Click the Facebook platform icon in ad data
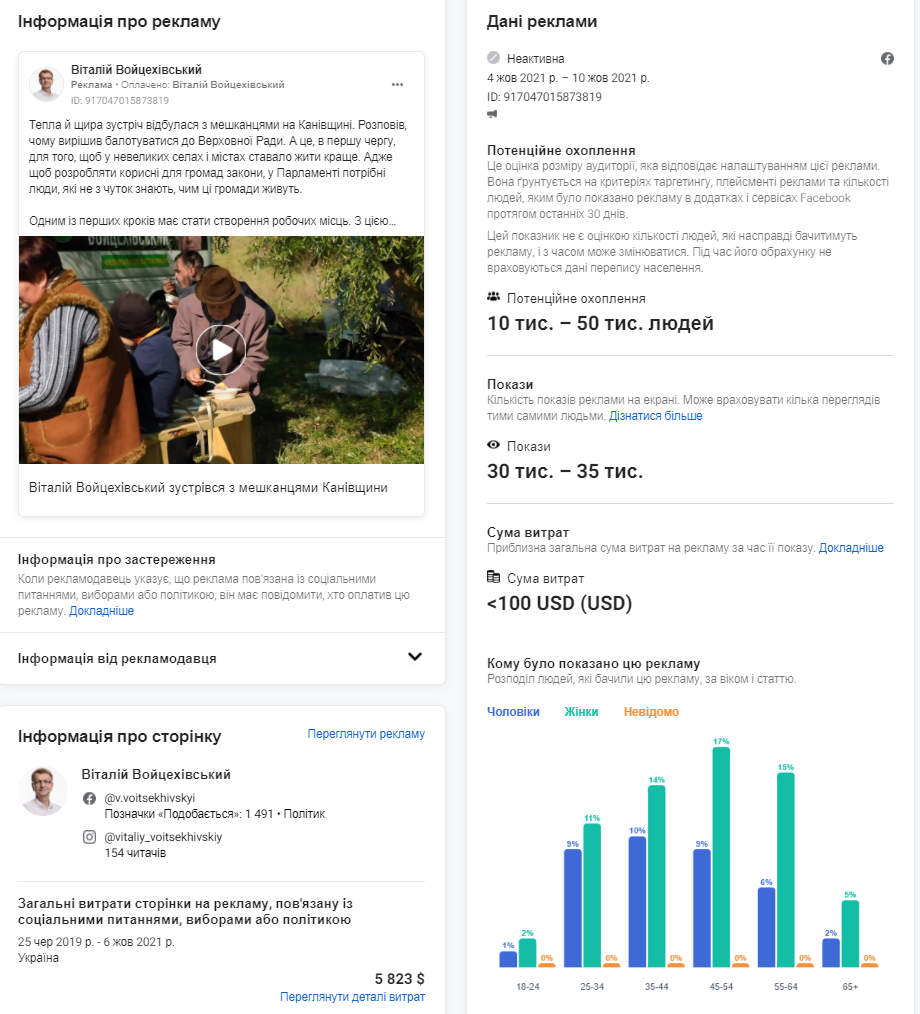 coord(887,59)
